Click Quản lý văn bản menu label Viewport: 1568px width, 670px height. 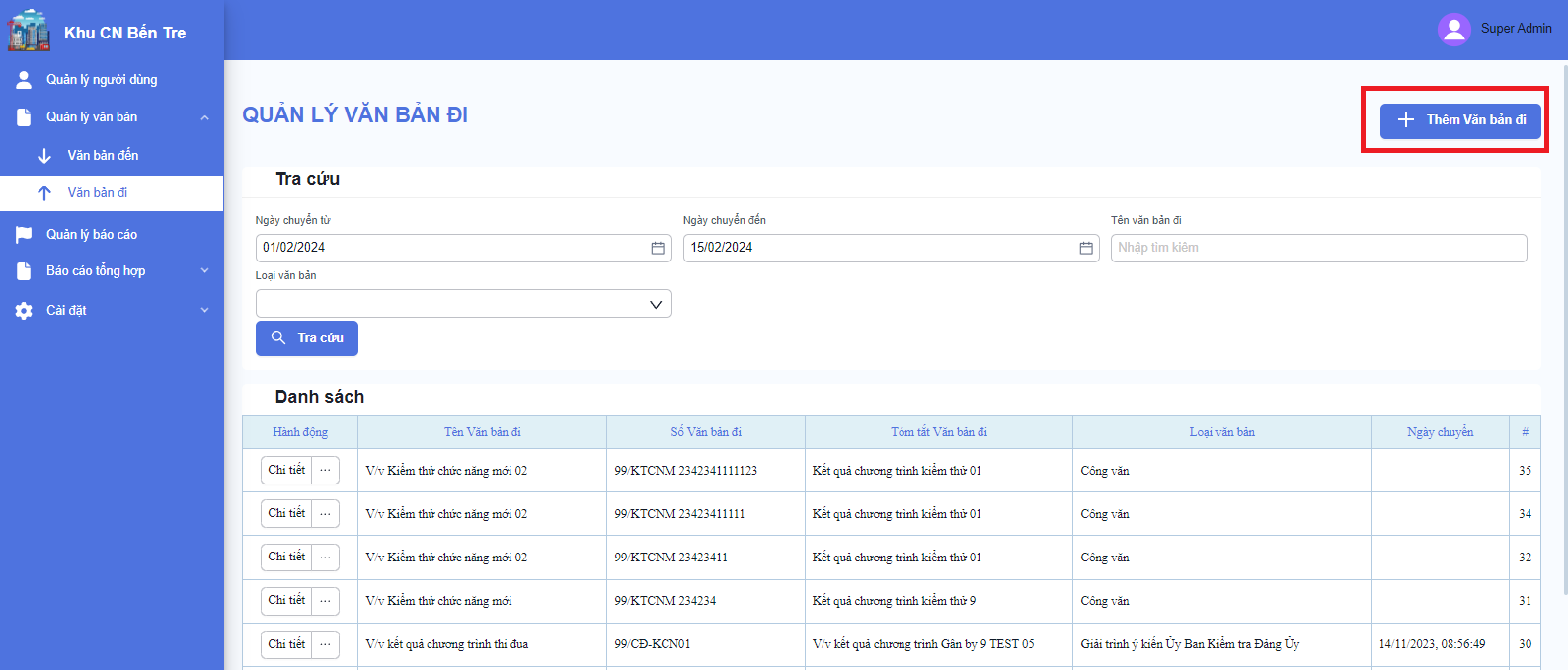point(92,116)
